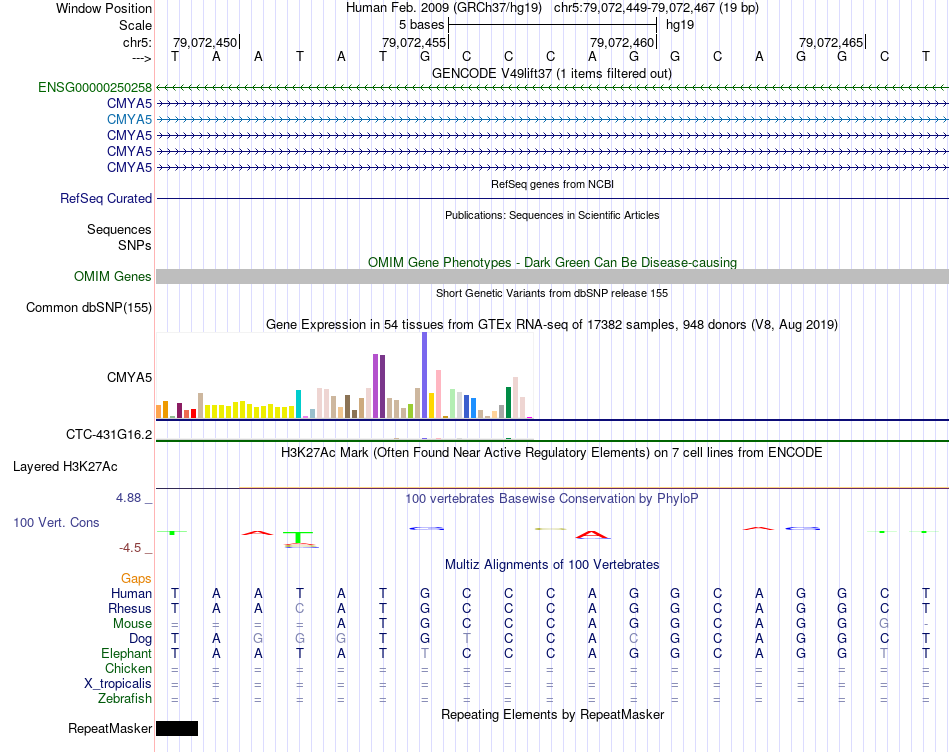The width and height of the screenshot is (950, 752).
Task: Click the cyan GTEx expression bar
Action: point(298,404)
